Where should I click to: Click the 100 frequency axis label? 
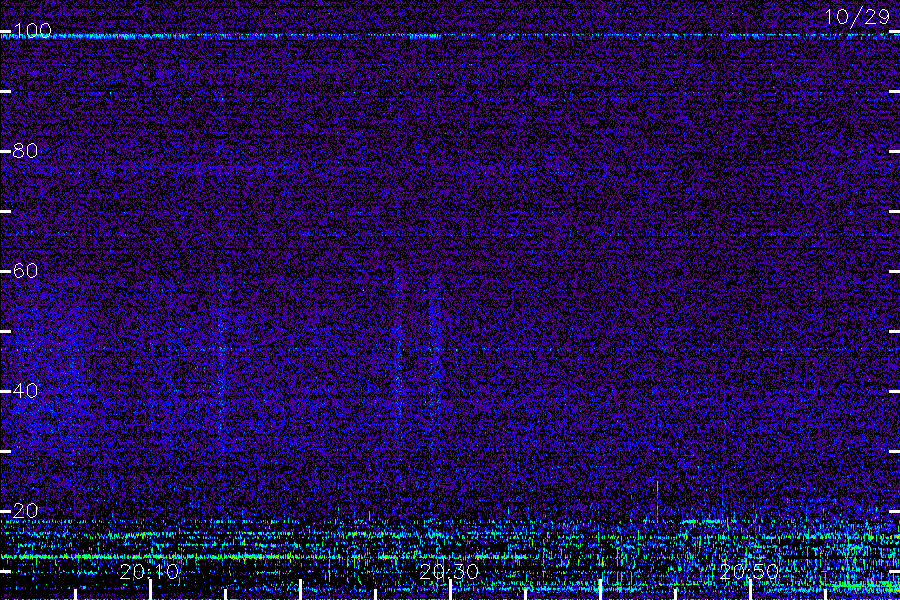tap(32, 30)
